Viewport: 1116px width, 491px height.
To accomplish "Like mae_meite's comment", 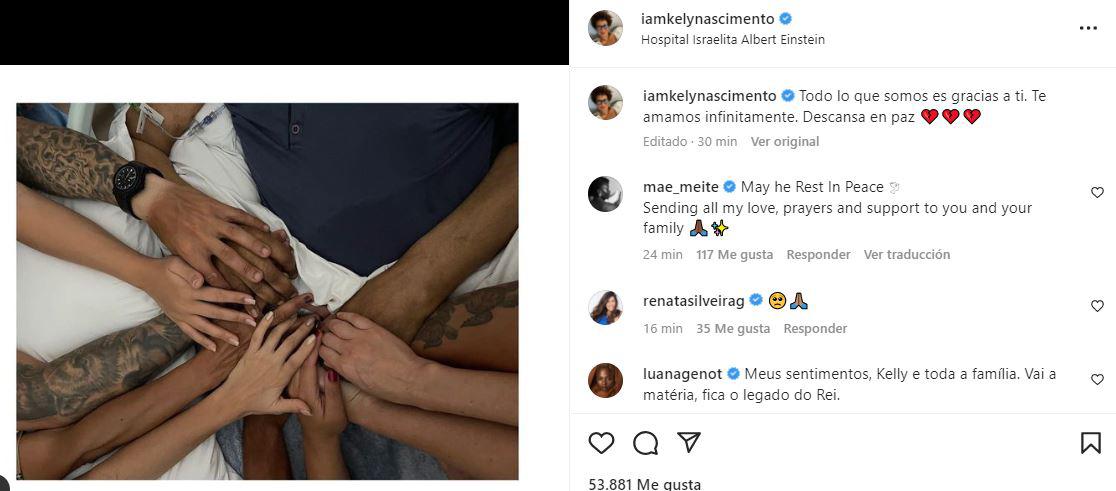I will 1097,192.
